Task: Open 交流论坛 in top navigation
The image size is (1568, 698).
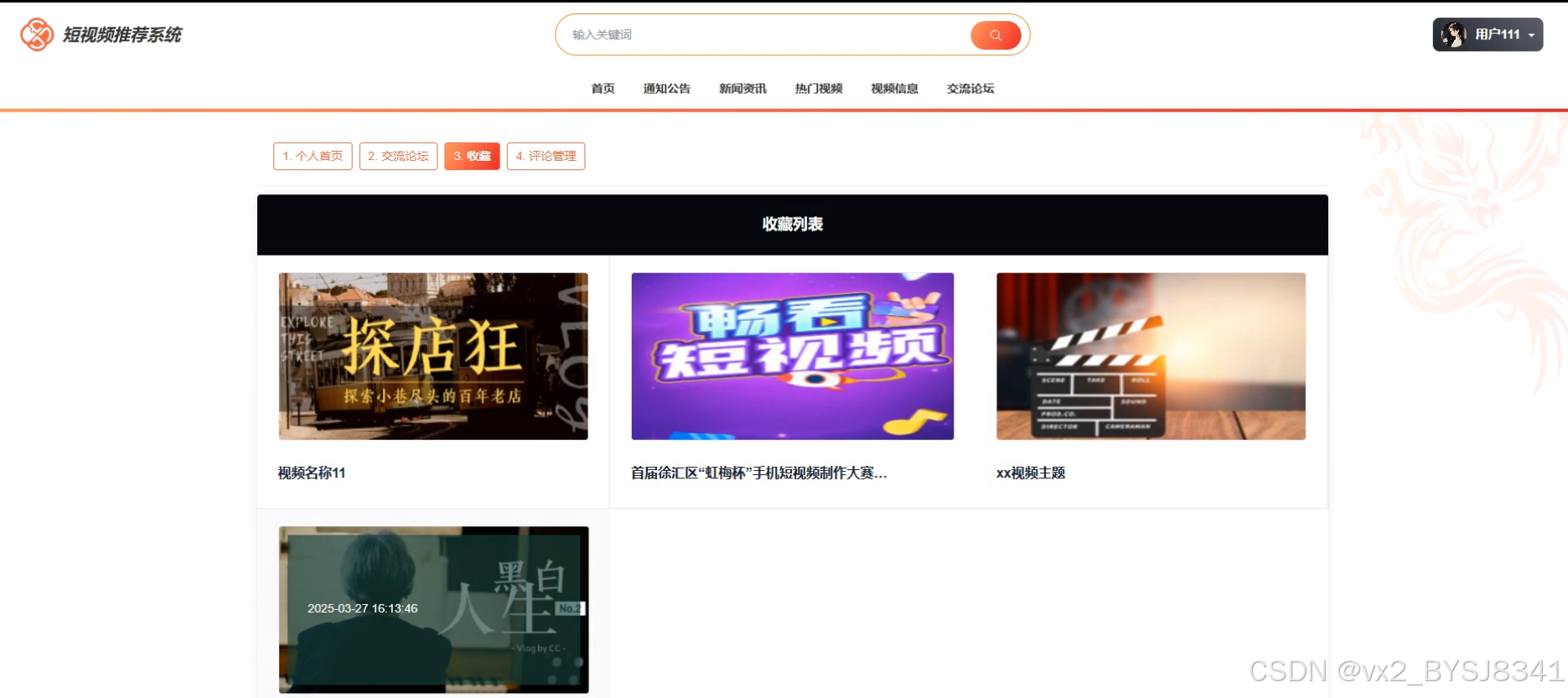Action: [970, 89]
